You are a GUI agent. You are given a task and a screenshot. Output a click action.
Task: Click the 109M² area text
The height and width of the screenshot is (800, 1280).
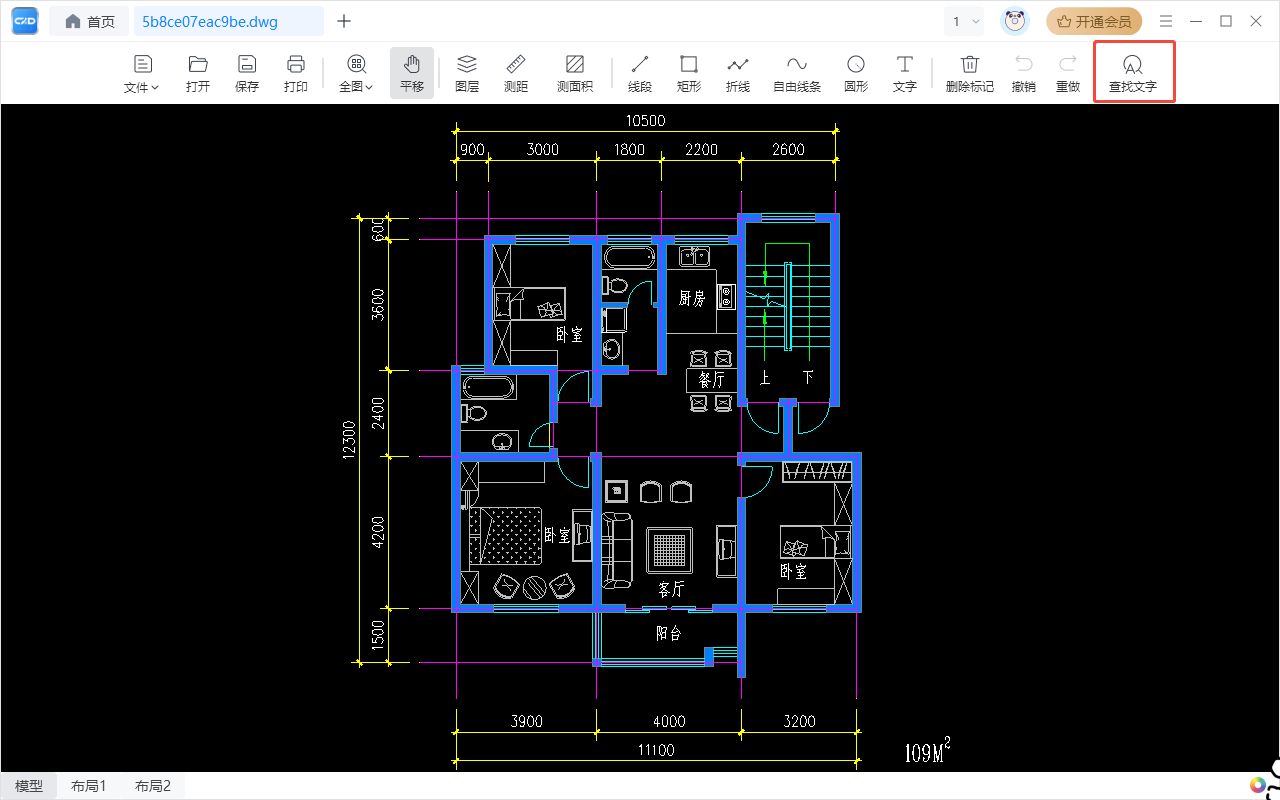click(927, 749)
